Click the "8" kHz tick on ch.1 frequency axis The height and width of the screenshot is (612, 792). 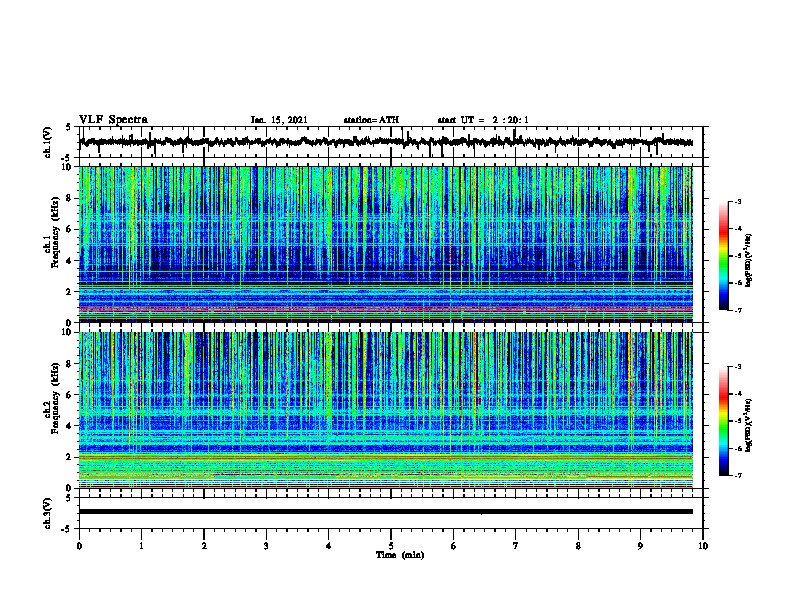[x=69, y=198]
